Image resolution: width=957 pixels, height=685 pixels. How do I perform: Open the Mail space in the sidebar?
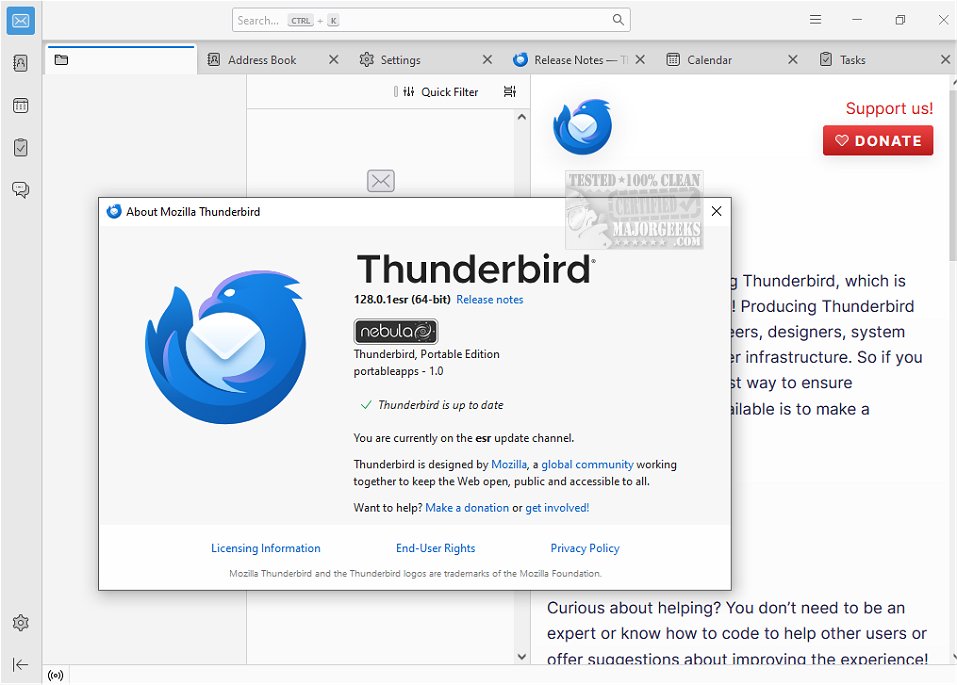tap(20, 21)
